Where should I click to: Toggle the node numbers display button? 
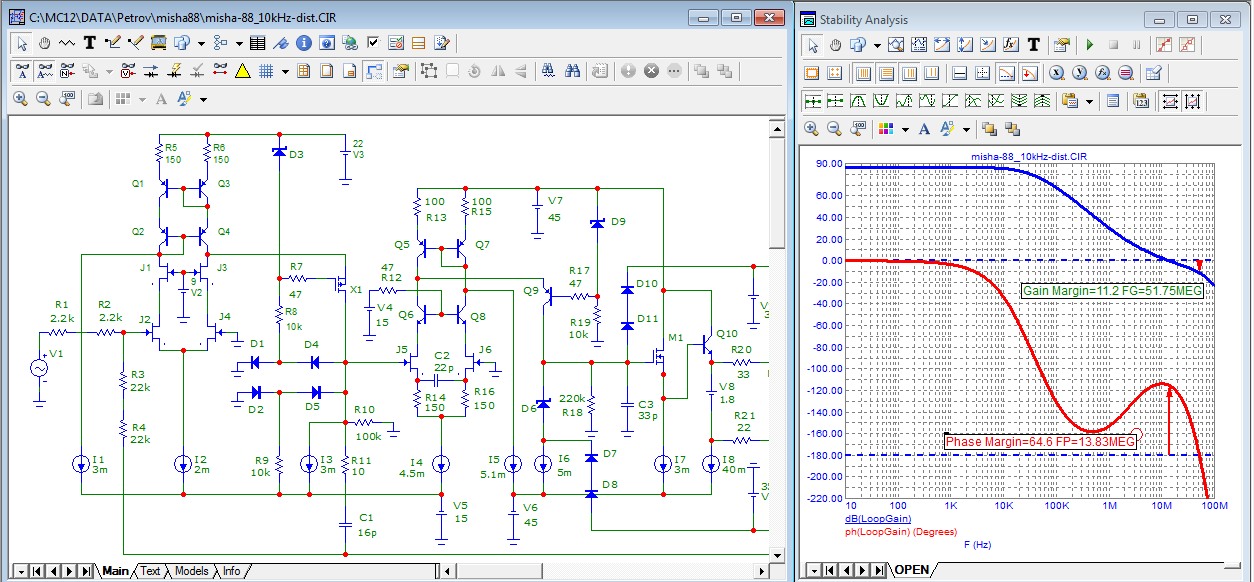[69, 71]
